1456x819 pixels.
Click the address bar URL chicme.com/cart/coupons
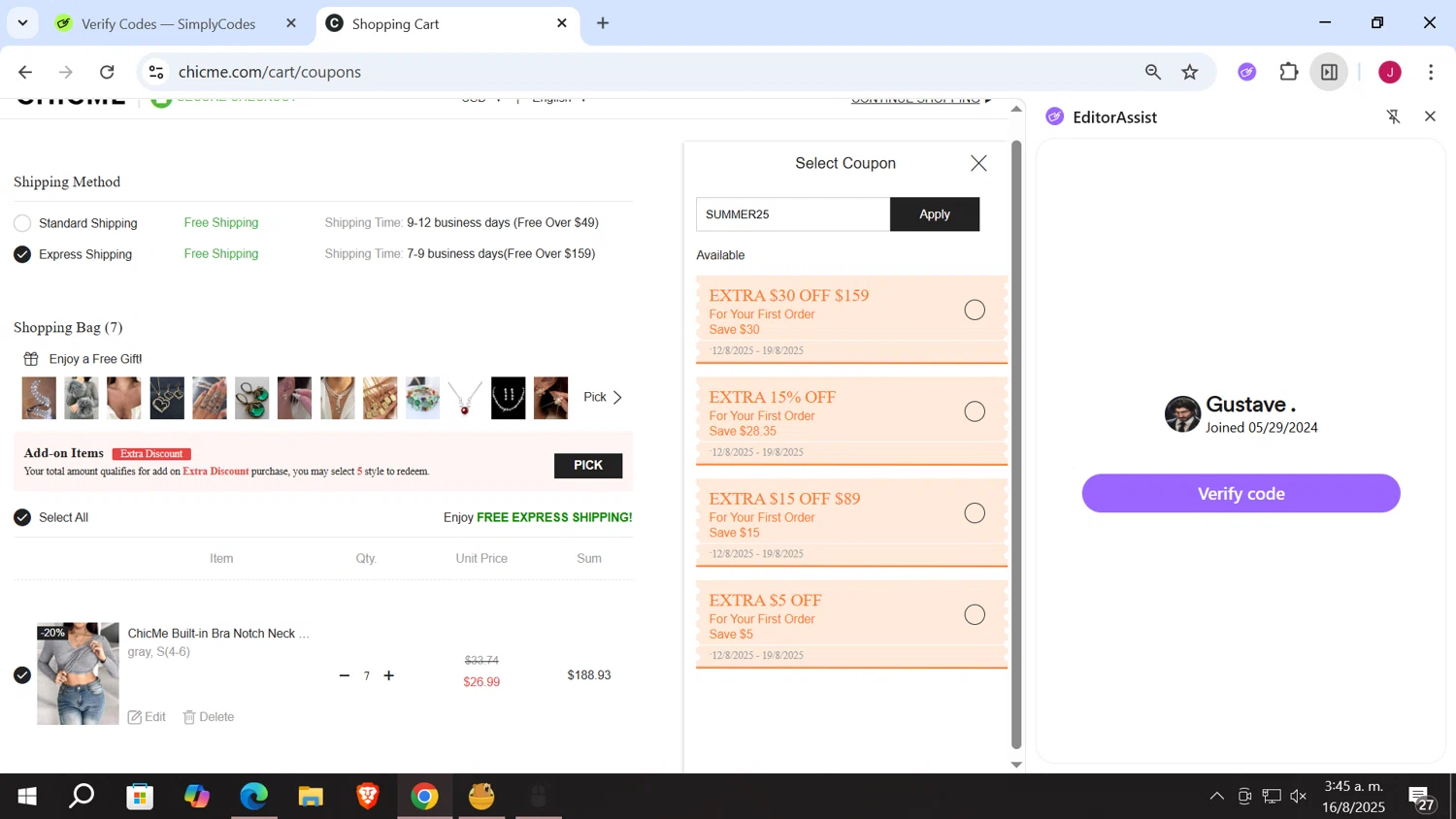pyautogui.click(x=270, y=72)
